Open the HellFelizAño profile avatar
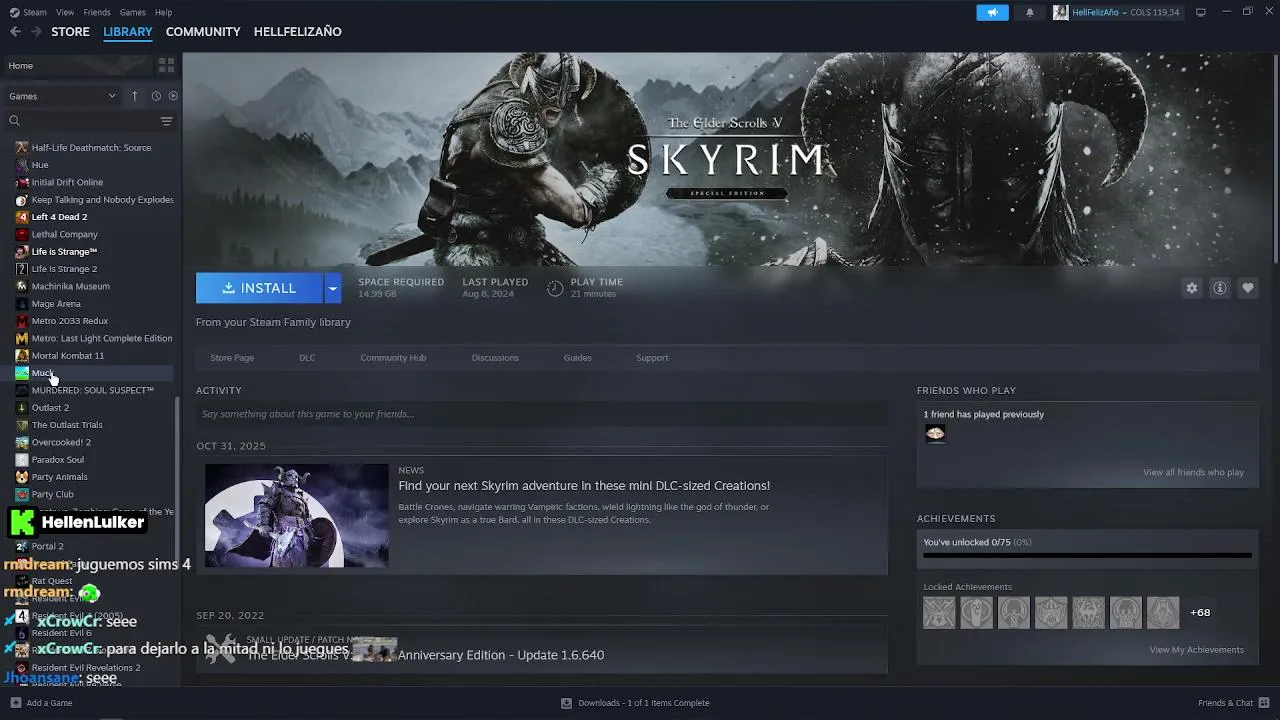 coord(1060,12)
